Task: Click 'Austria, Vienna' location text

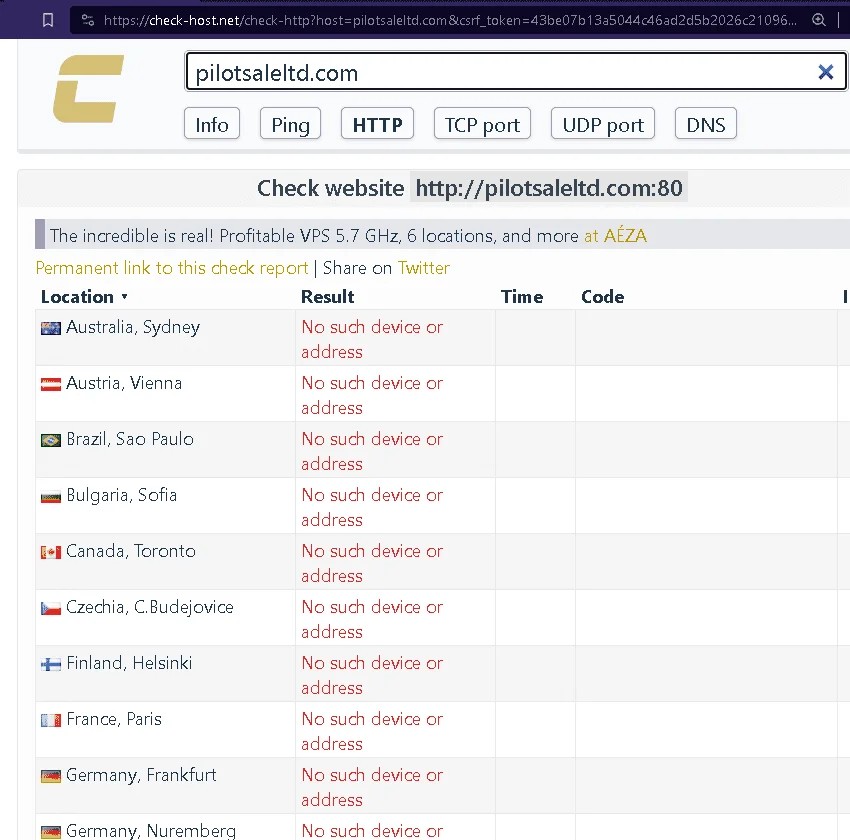Action: 124,383
